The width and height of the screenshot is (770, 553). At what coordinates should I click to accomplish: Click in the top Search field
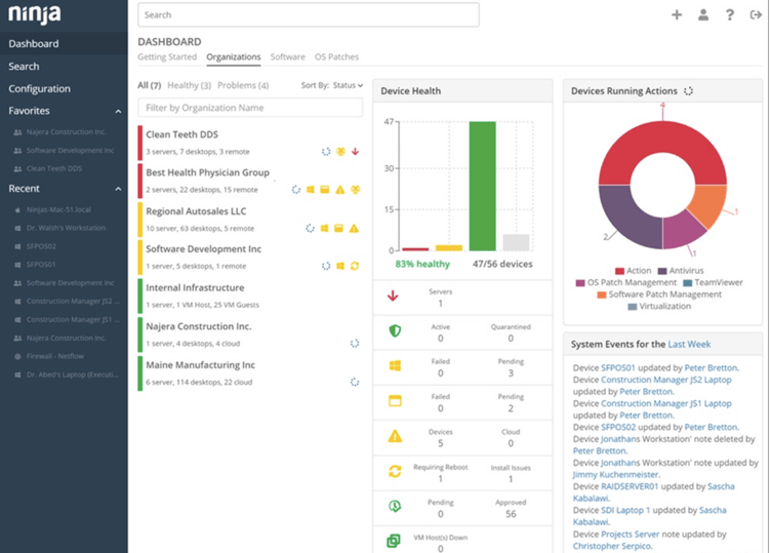[308, 15]
